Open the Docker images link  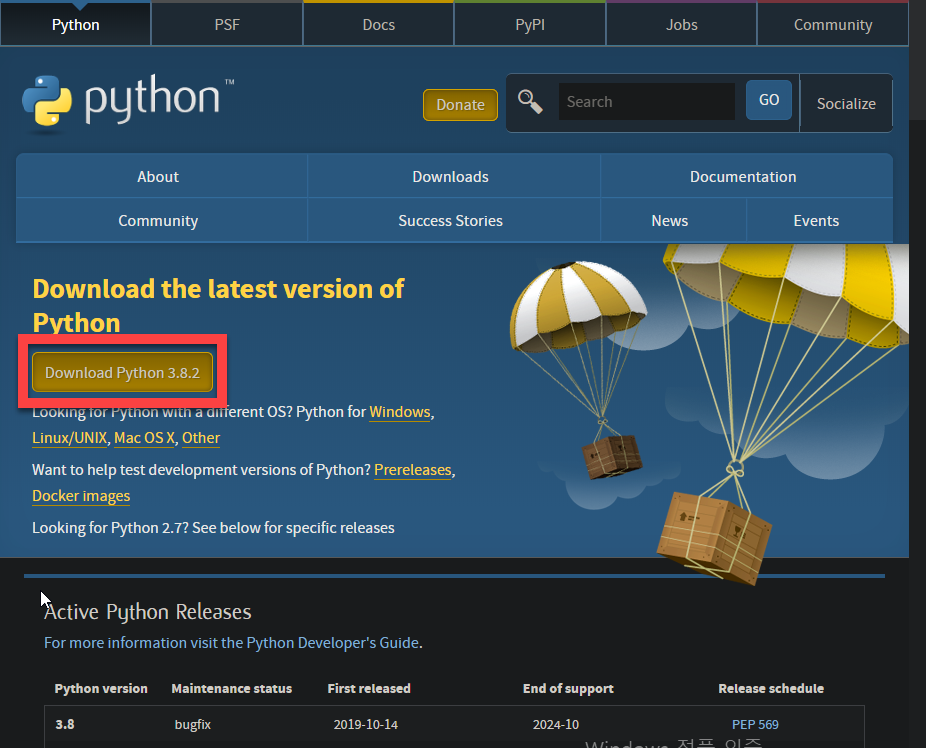(81, 495)
